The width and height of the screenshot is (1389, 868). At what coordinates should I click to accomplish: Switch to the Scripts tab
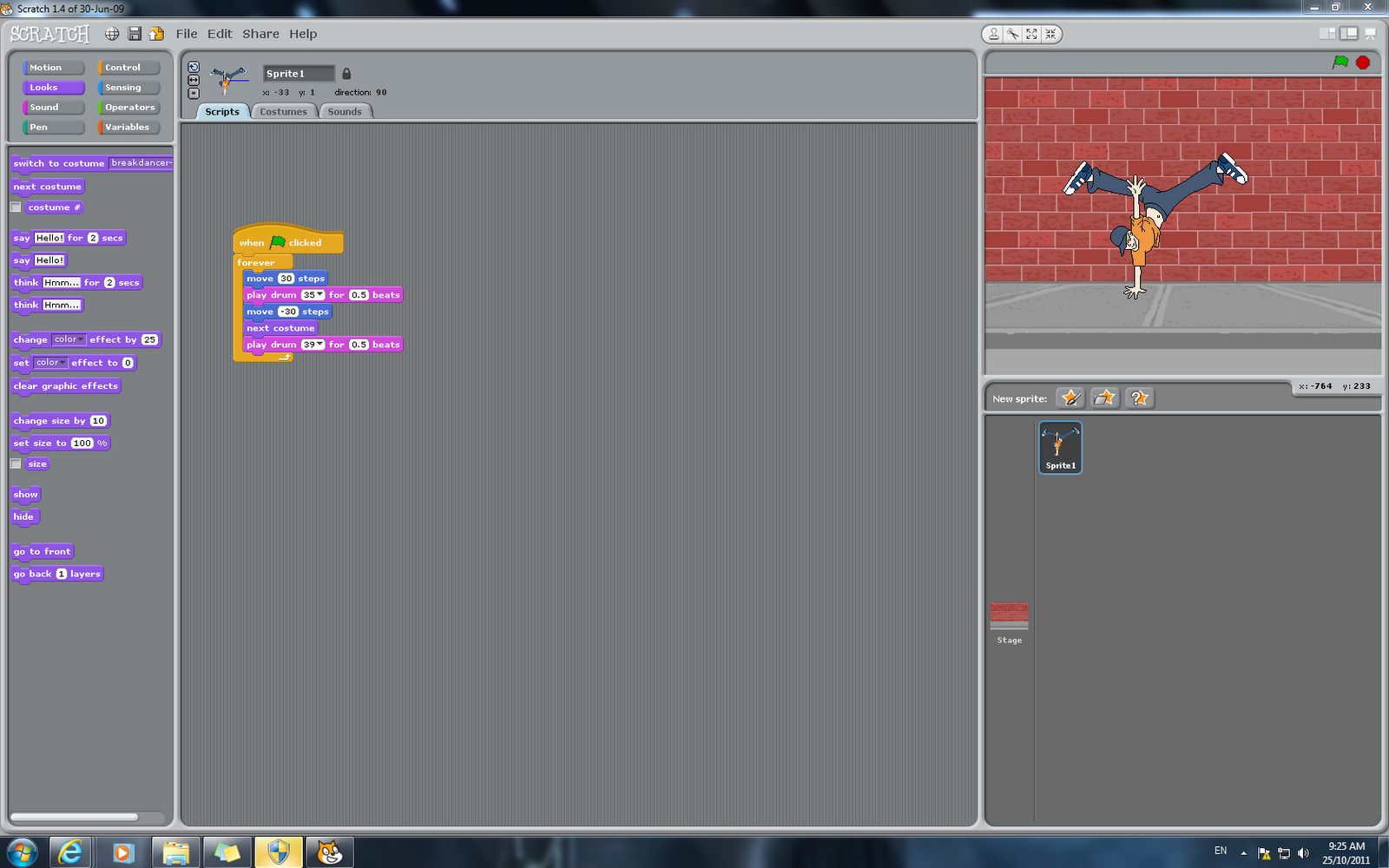pyautogui.click(x=222, y=112)
